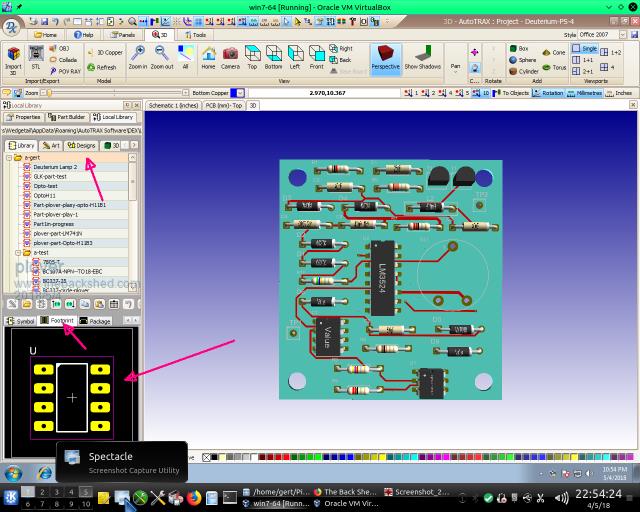Select Deuterium Lamp 2 library item
The width and height of the screenshot is (640, 512).
(x=55, y=167)
